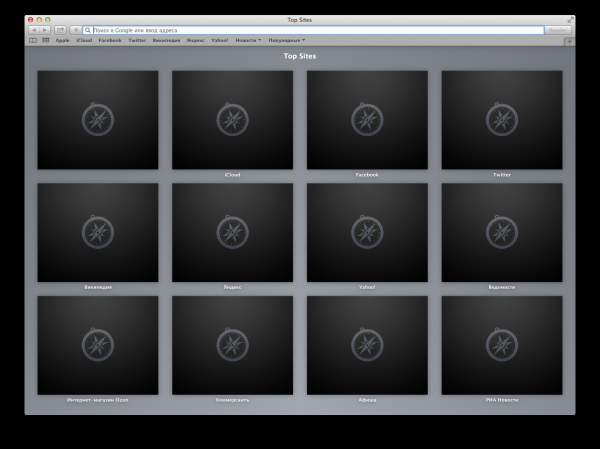Open the Википедия Top Sites thumbnail
The image size is (600, 449).
pyautogui.click(x=98, y=232)
